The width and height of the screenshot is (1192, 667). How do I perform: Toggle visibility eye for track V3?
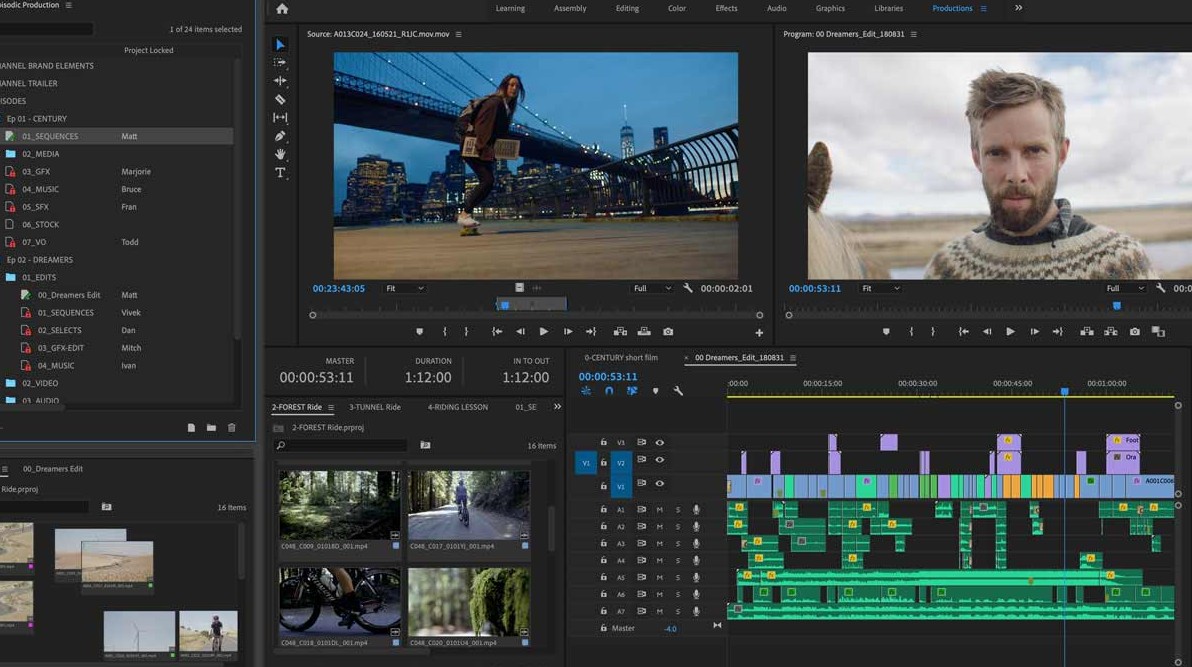point(659,442)
